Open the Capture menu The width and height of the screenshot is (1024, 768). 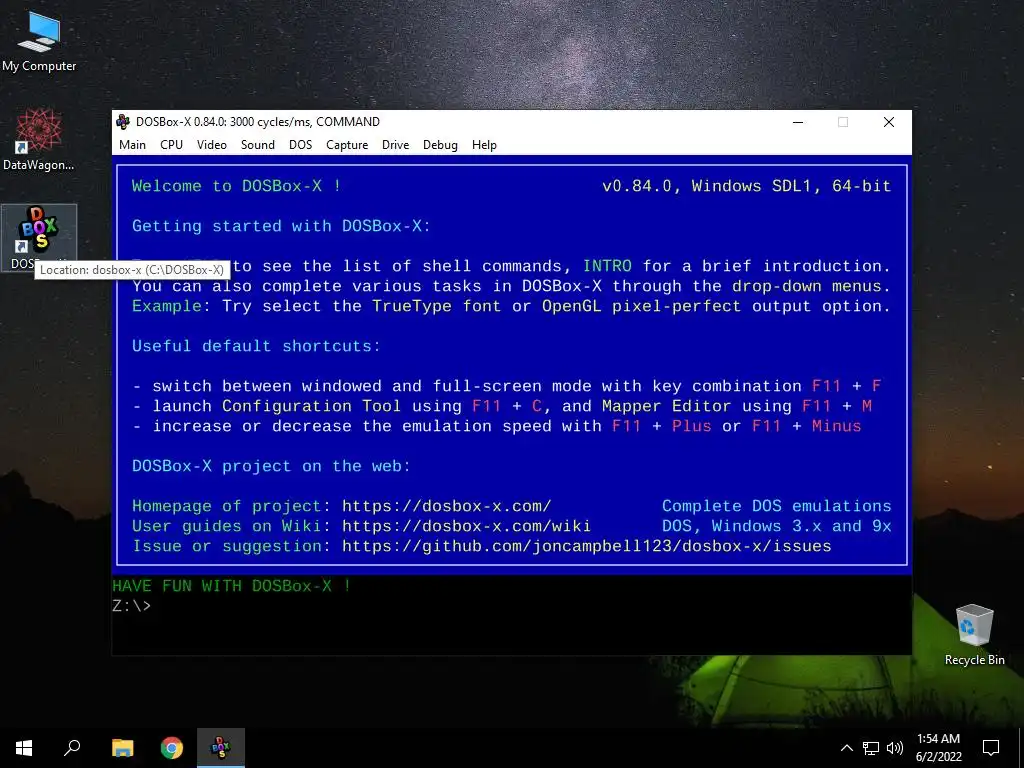click(347, 145)
